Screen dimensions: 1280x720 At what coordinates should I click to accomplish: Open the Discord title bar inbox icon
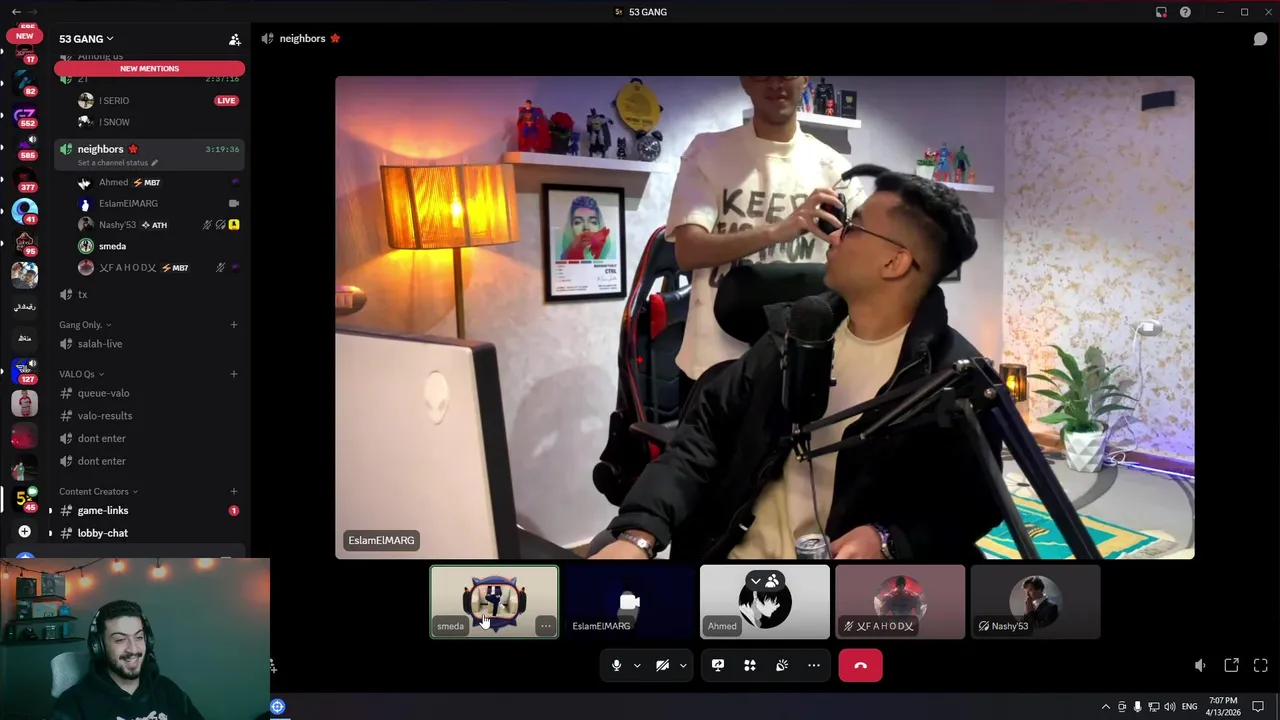click(1161, 12)
